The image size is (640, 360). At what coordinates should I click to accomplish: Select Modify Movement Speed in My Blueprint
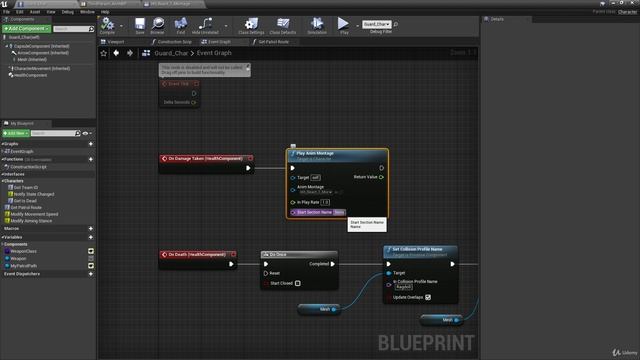click(34, 214)
